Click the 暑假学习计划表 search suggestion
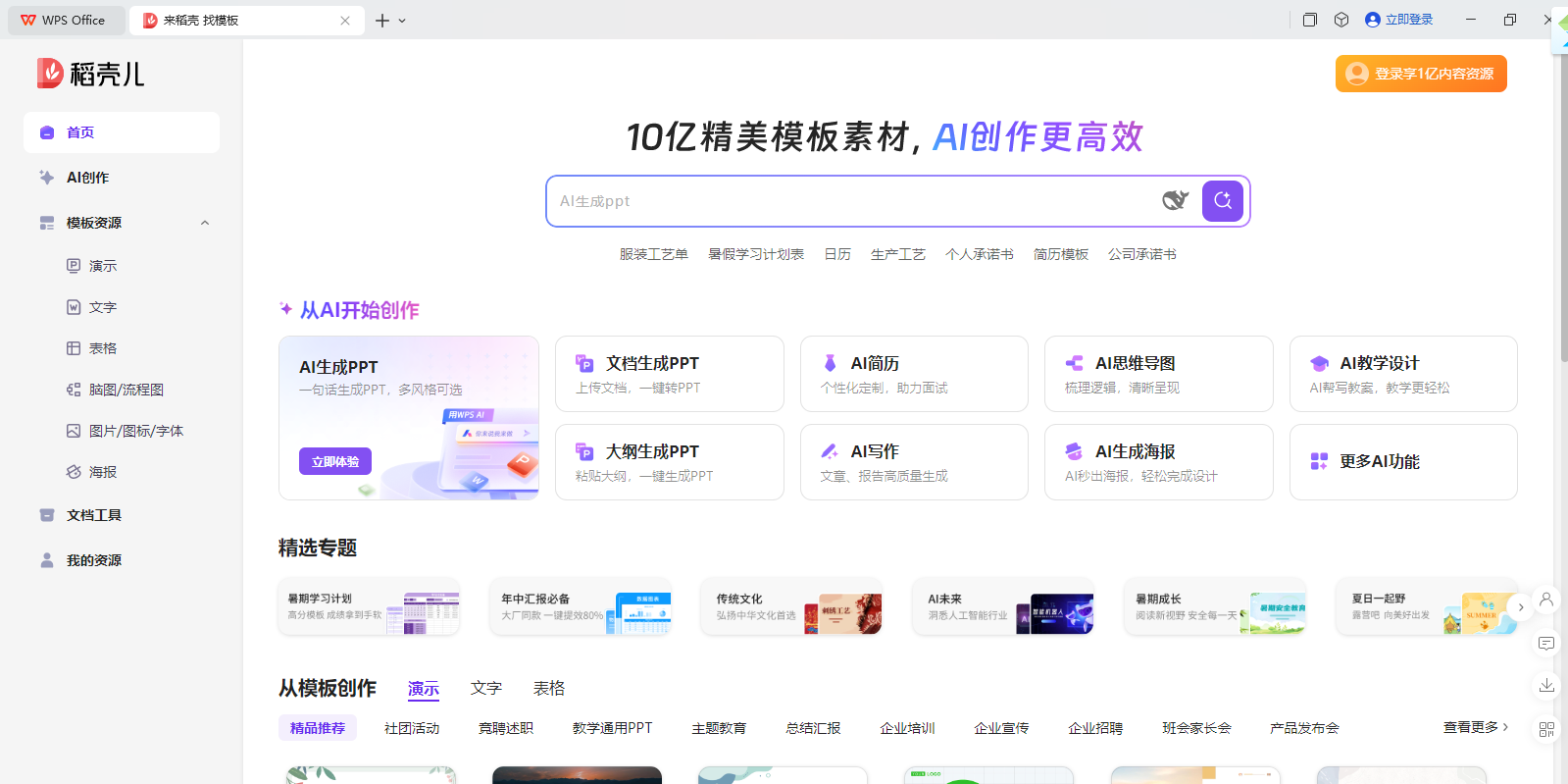This screenshot has width=1568, height=784. pos(756,254)
